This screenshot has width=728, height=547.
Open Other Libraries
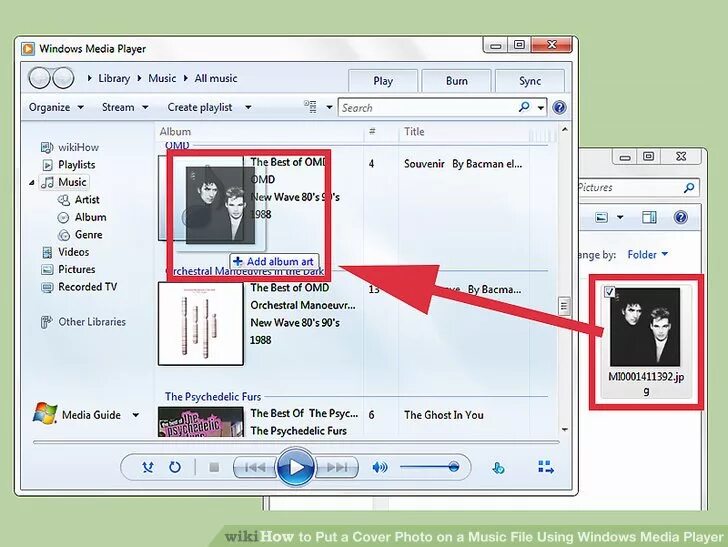point(84,322)
